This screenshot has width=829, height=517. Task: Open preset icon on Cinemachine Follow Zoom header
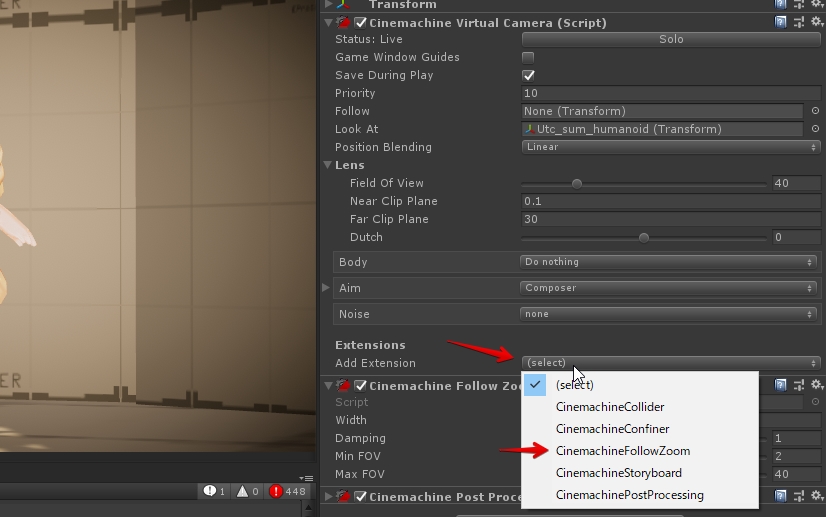point(798,385)
